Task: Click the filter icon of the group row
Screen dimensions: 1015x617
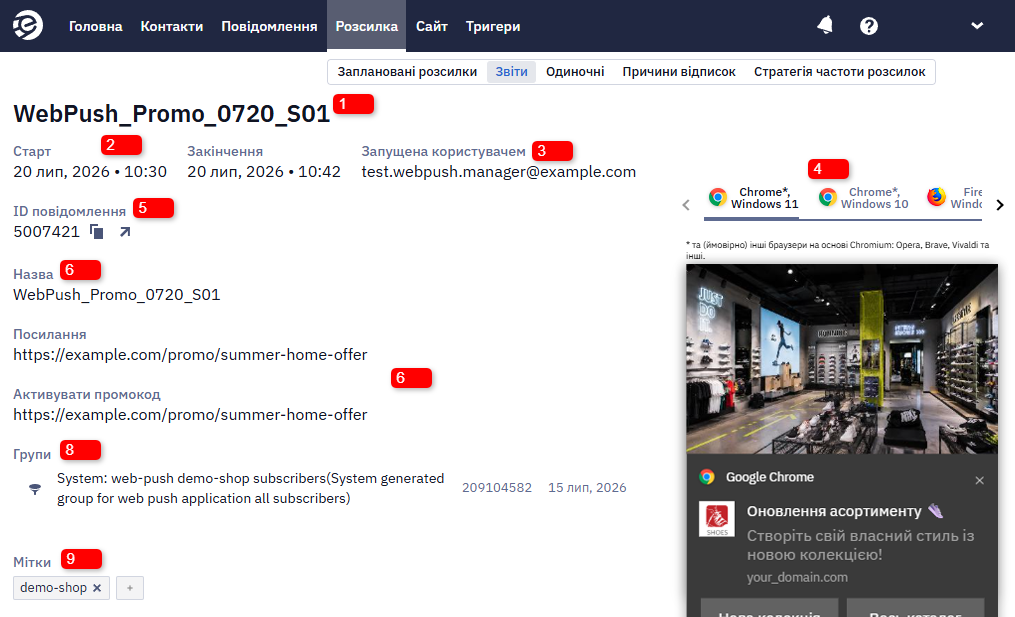Action: click(x=35, y=489)
